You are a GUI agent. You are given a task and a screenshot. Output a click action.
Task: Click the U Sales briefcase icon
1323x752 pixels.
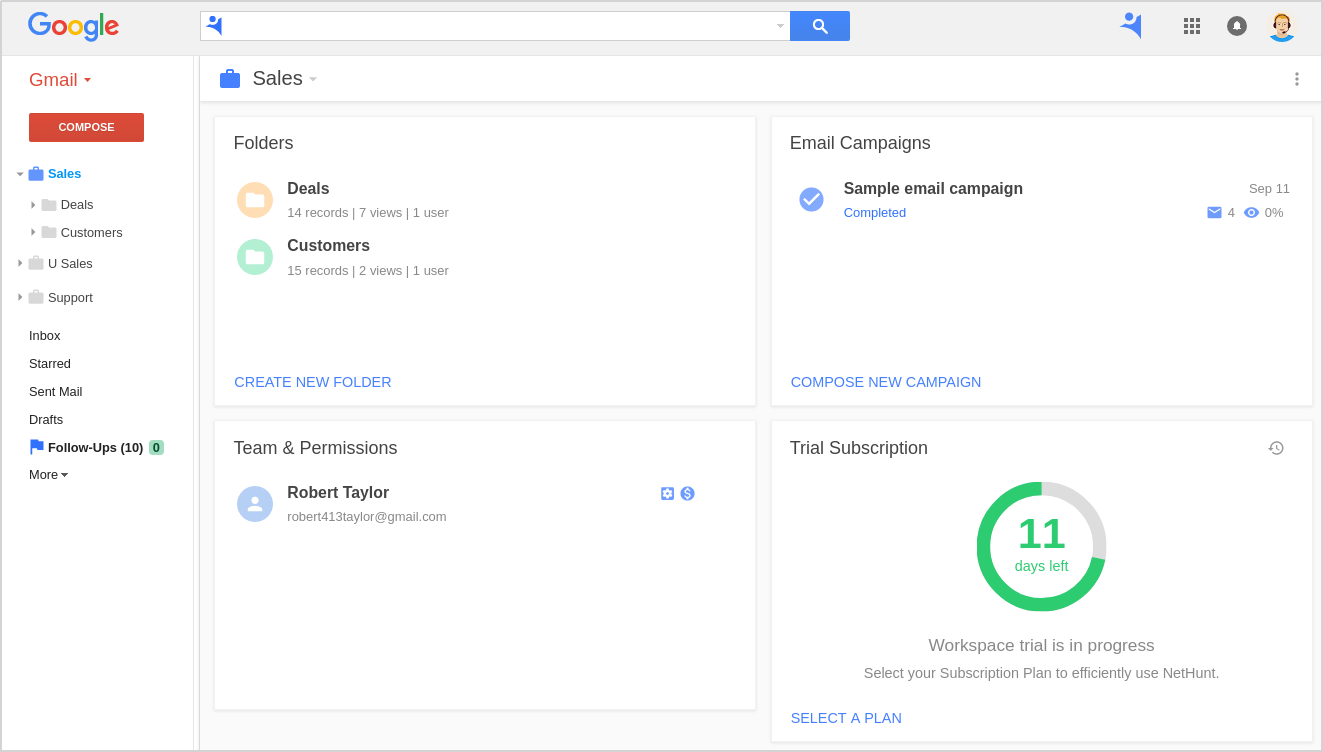tap(36, 263)
